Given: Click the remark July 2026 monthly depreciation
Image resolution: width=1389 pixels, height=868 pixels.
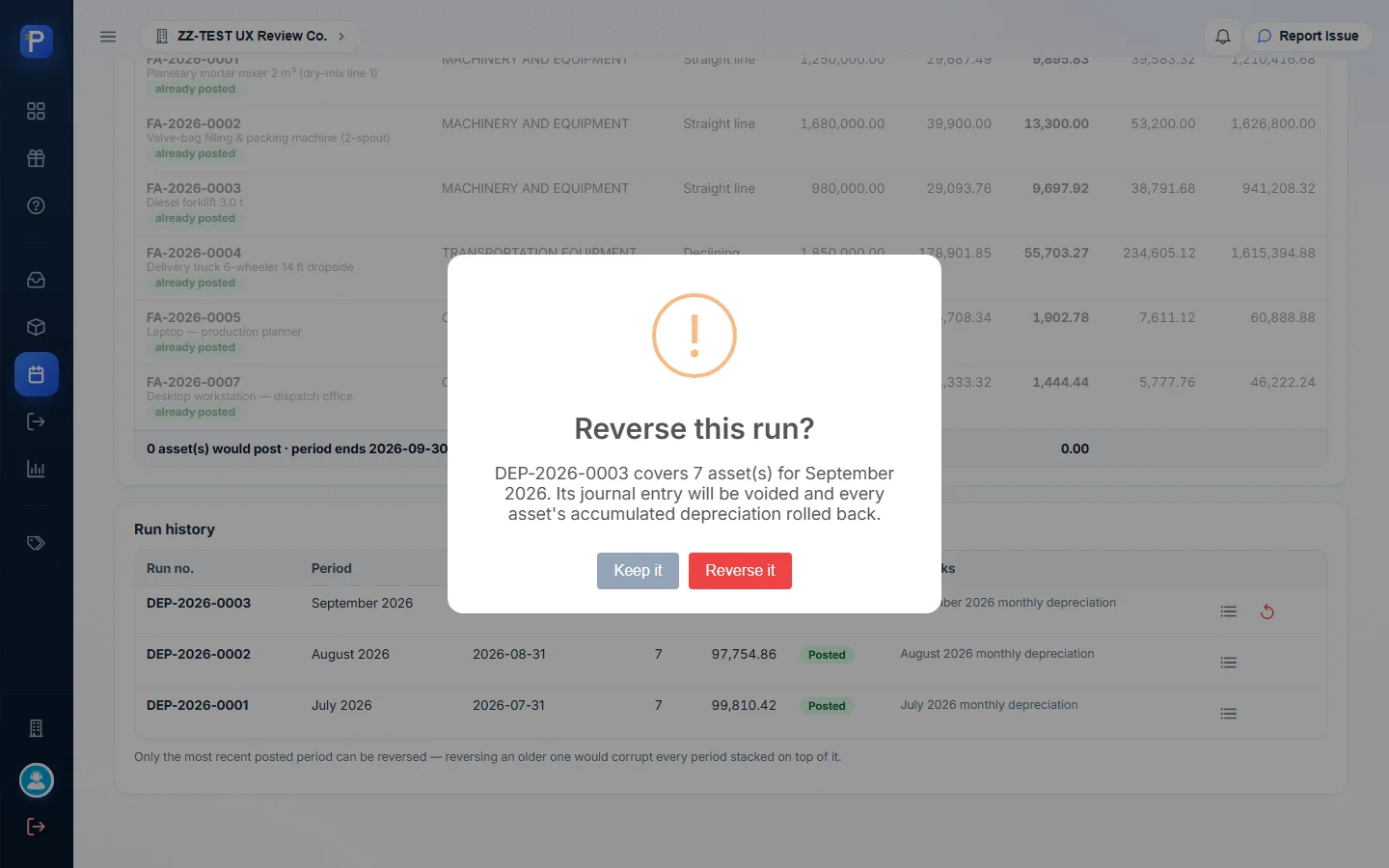Looking at the screenshot, I should (x=990, y=705).
